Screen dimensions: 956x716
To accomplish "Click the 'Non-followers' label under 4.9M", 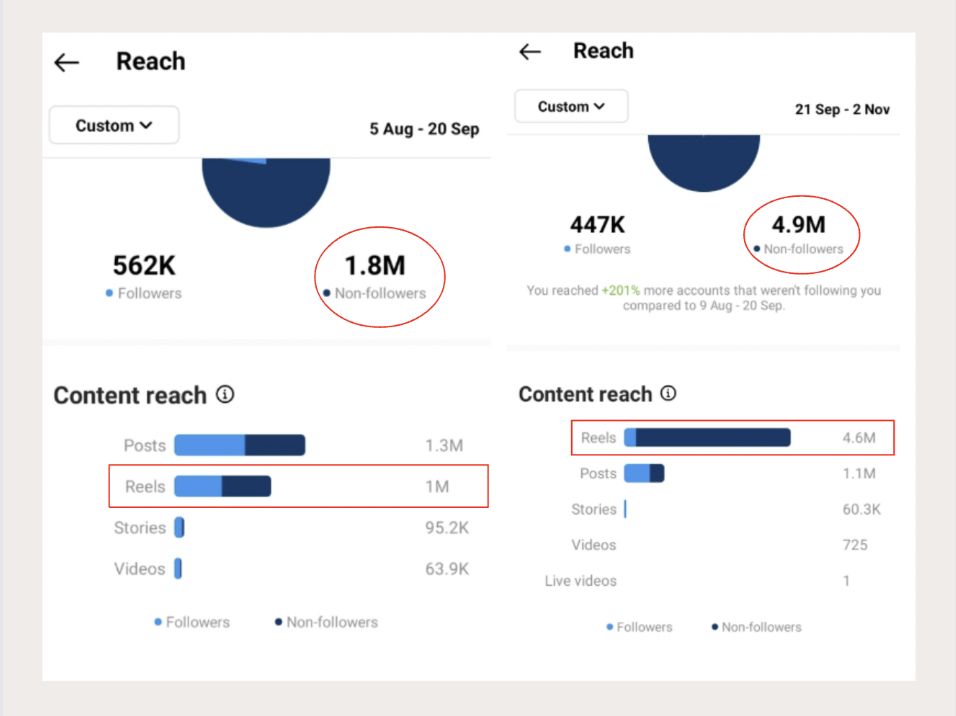I will [799, 249].
